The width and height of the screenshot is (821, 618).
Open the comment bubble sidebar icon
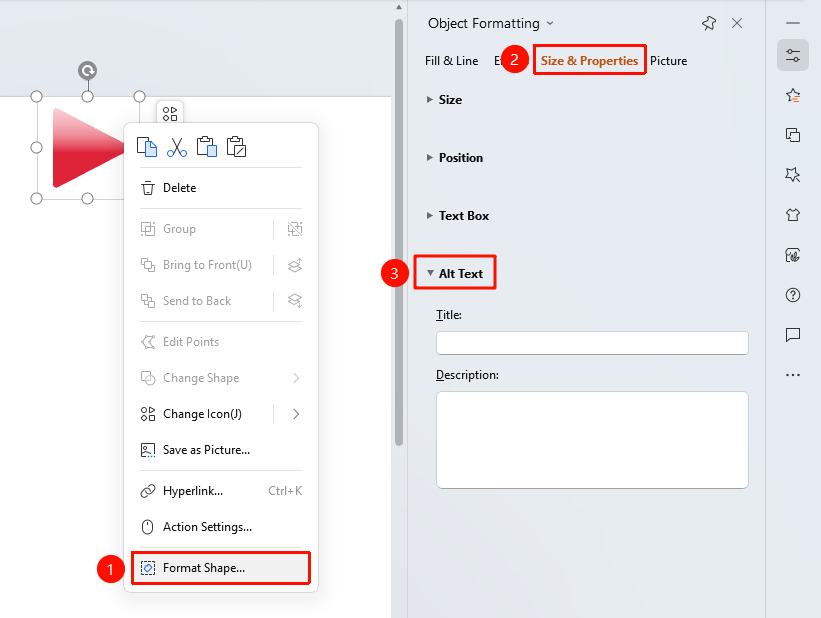pyautogui.click(x=793, y=335)
